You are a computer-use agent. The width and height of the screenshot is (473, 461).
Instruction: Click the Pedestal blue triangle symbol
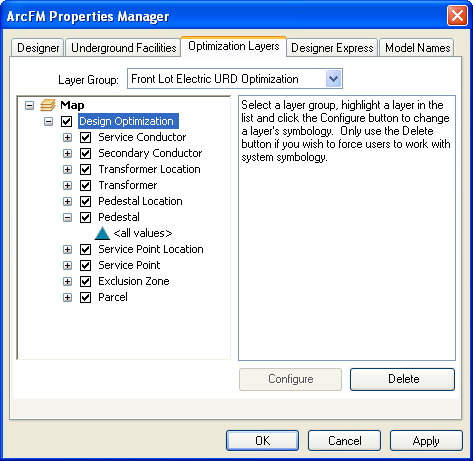[102, 233]
